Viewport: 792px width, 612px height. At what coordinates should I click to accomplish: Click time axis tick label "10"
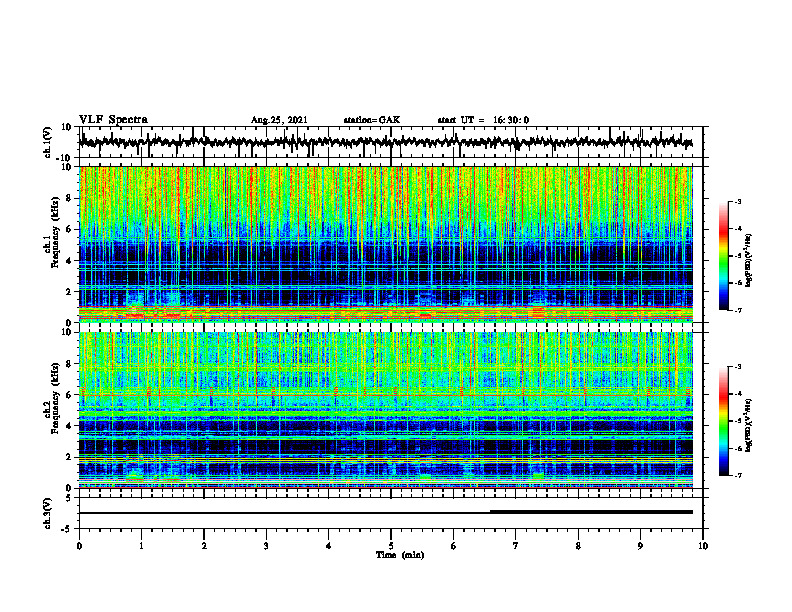[703, 546]
